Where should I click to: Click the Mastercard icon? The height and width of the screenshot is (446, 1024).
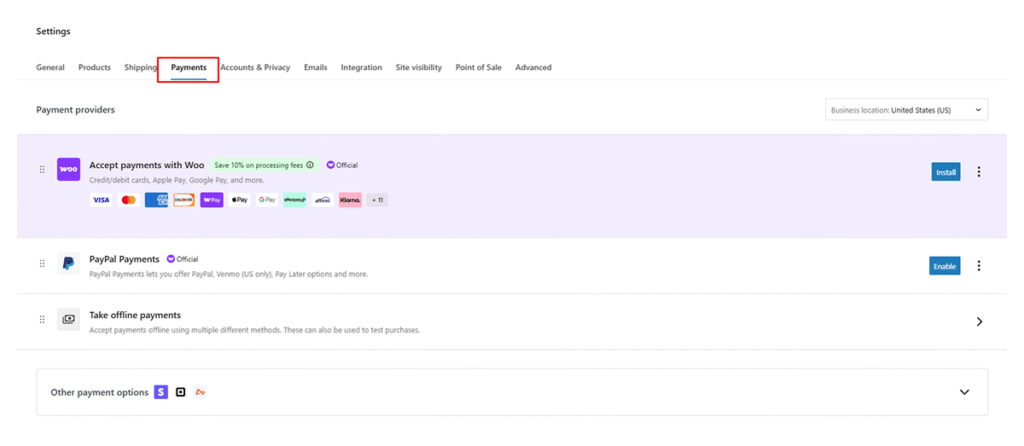pos(128,200)
